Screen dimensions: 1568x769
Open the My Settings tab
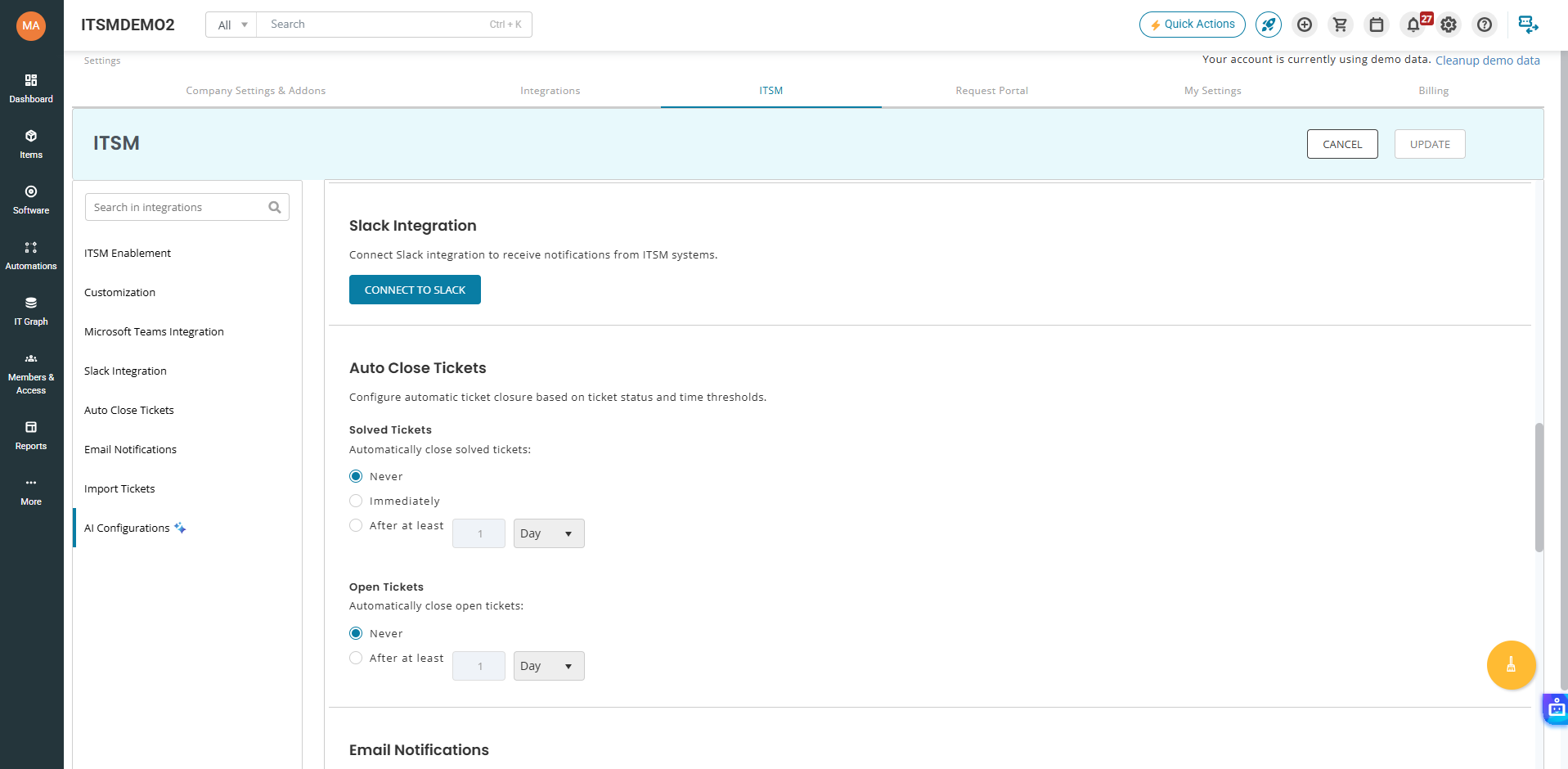[1213, 91]
